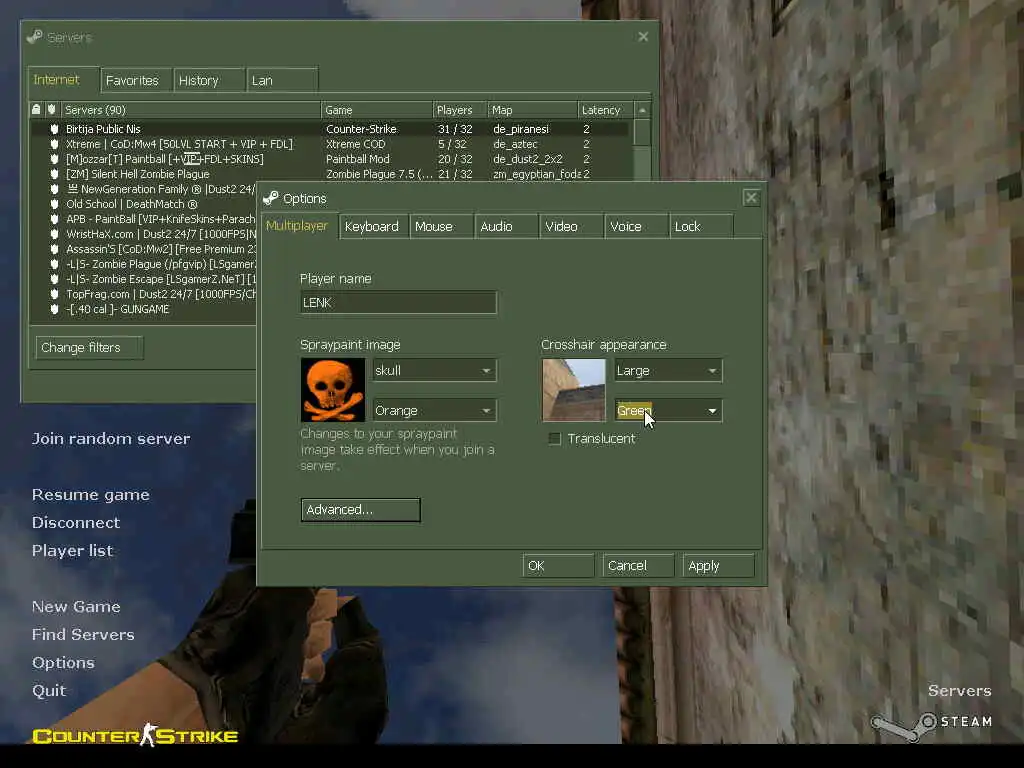Click shield icon beside Xtreme CoD:Mw4 server
The height and width of the screenshot is (768, 1024).
(x=54, y=144)
